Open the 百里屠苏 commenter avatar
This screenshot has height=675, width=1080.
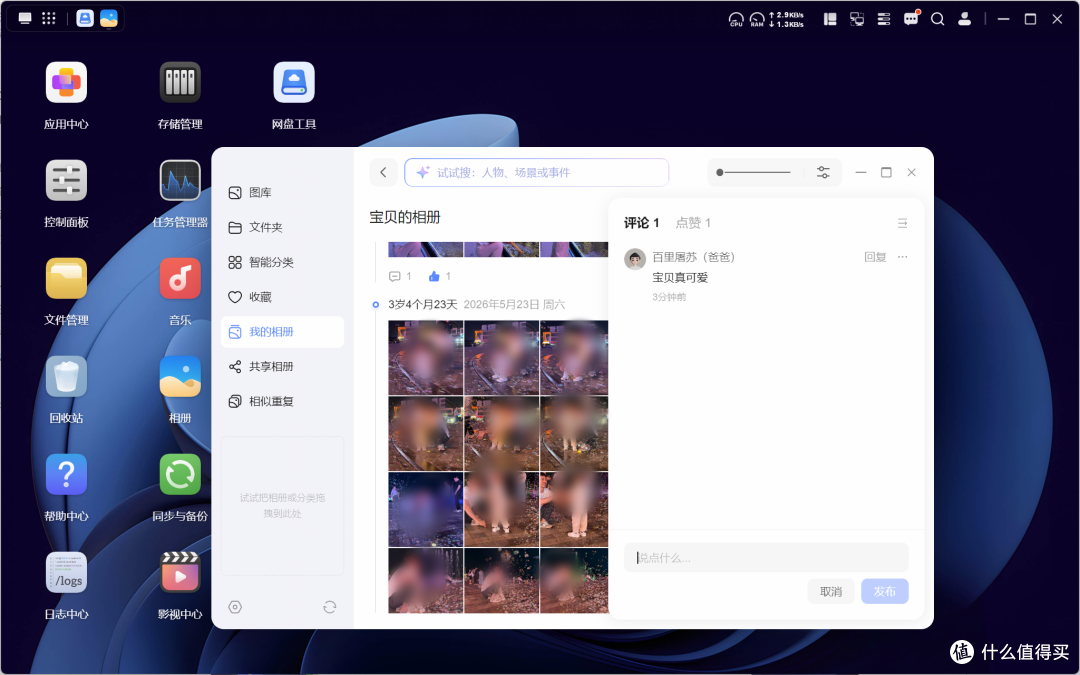click(634, 259)
